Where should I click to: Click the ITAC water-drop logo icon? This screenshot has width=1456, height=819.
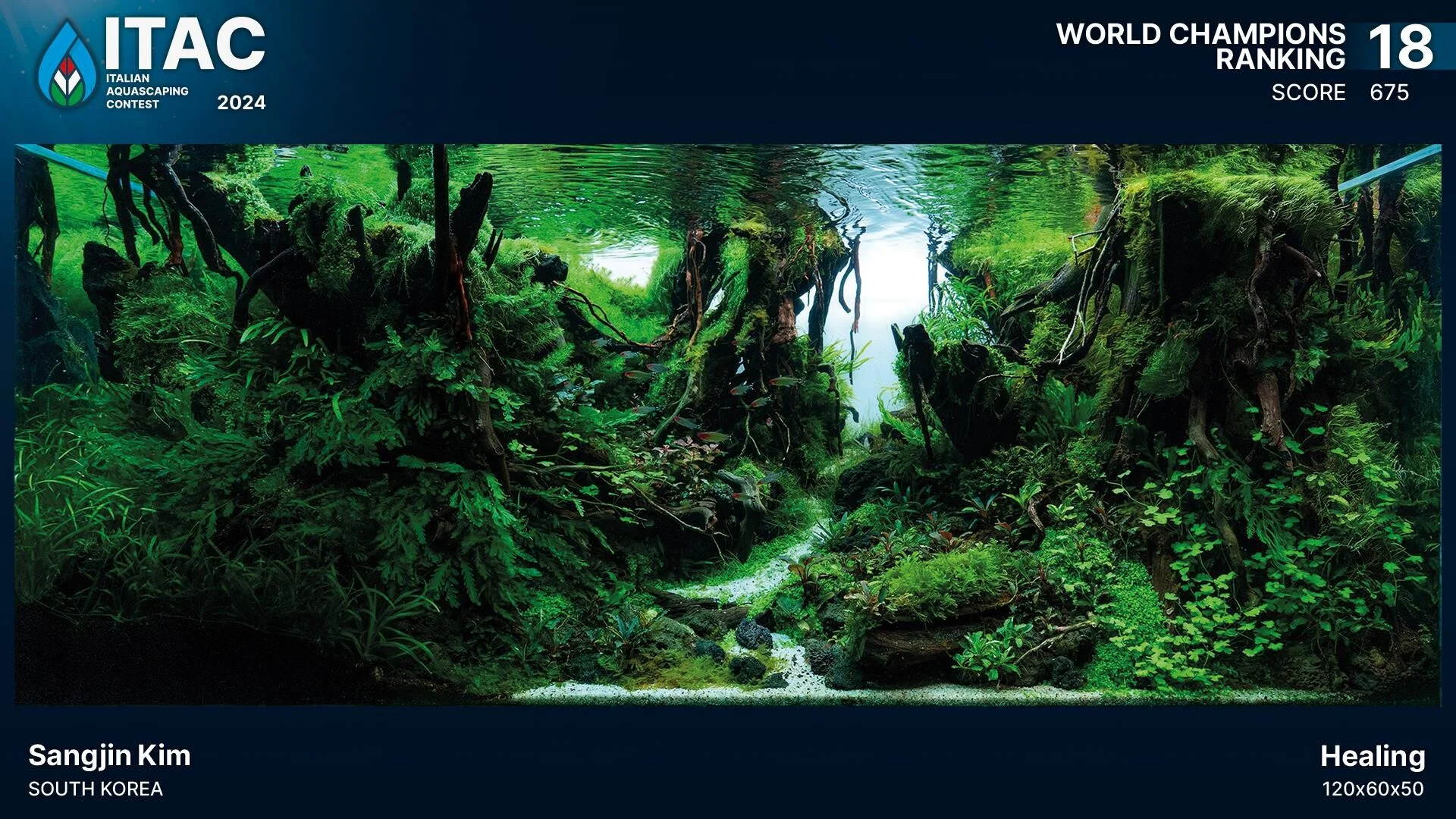point(67,64)
